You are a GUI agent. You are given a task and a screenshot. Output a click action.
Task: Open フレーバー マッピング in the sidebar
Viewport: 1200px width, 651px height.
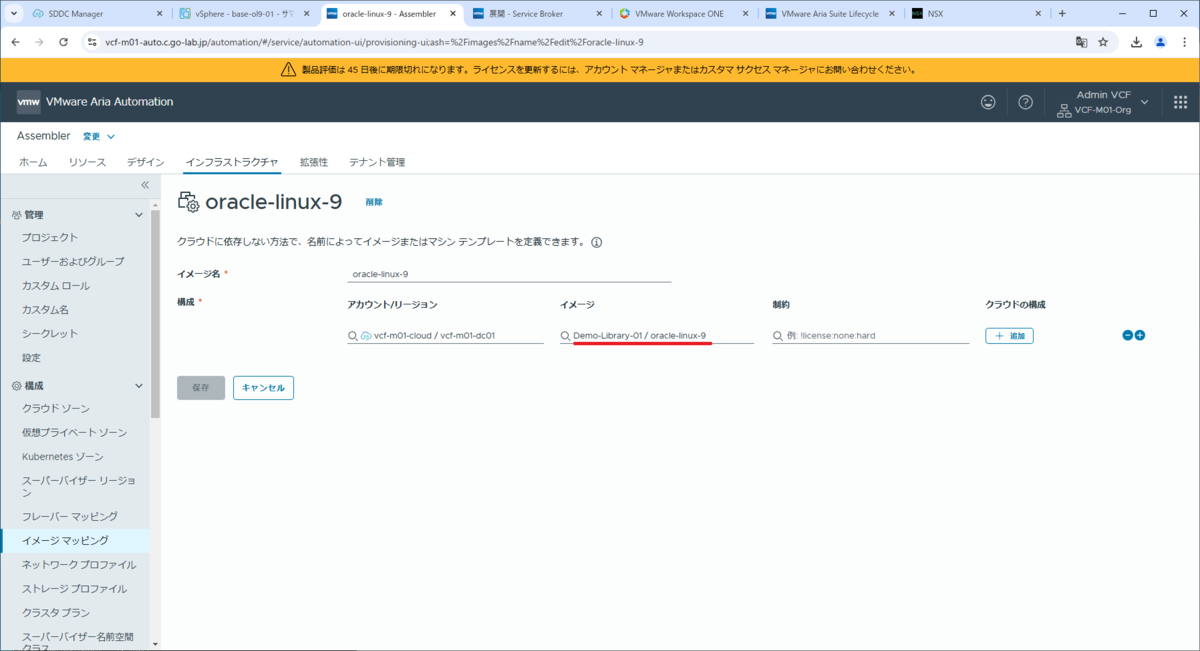coord(70,516)
